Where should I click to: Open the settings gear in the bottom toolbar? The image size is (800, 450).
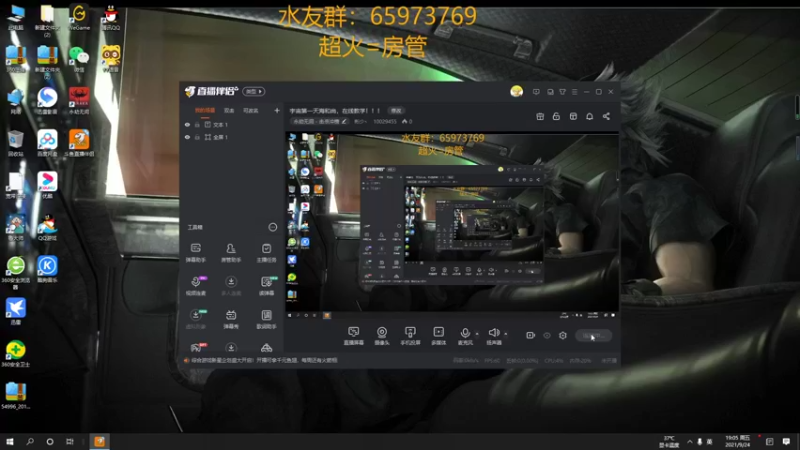(563, 335)
